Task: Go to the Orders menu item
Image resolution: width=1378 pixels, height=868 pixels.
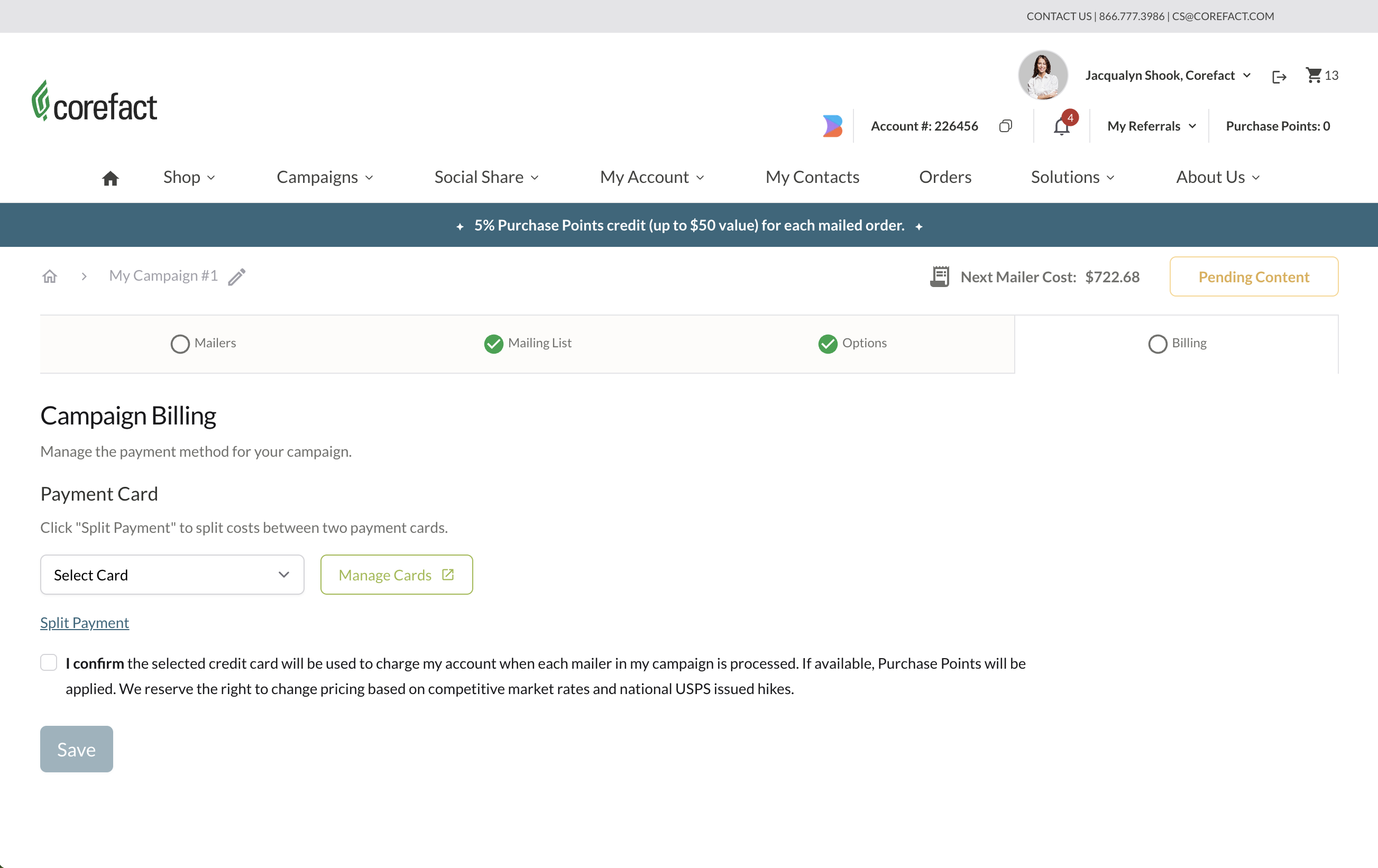Action: pos(945,178)
